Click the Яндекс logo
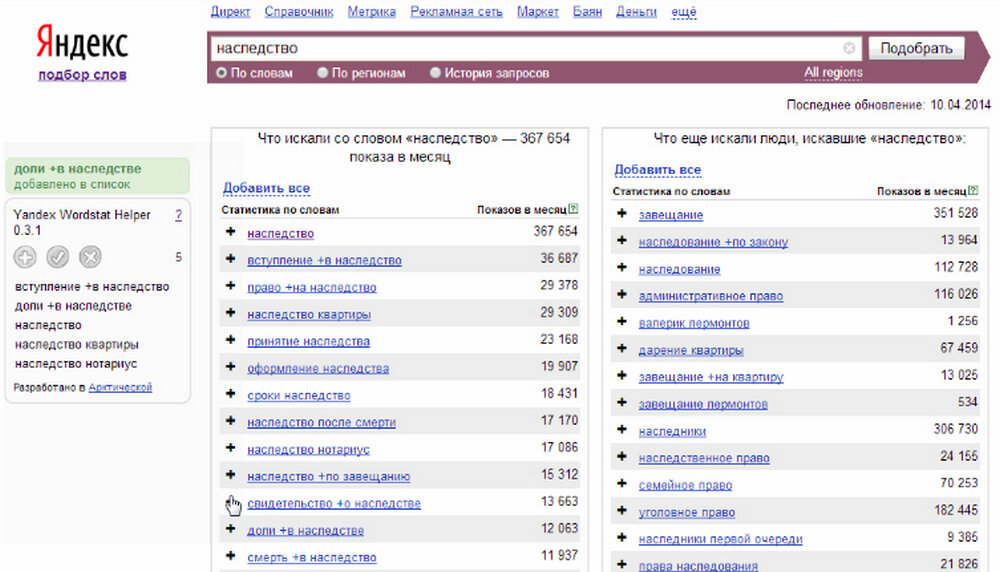This screenshot has width=1000, height=572. click(x=82, y=43)
